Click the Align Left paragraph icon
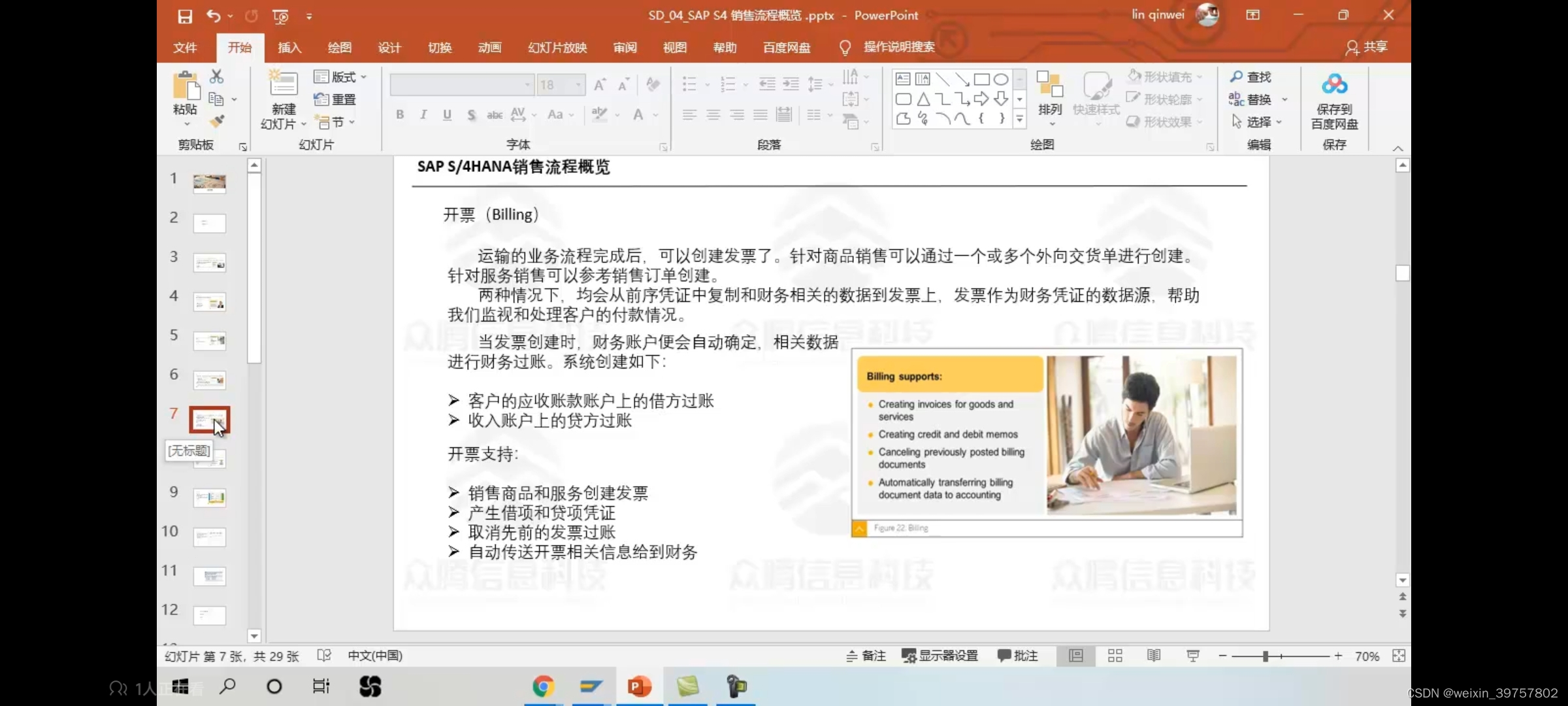Viewport: 1568px width, 706px height. pyautogui.click(x=689, y=115)
